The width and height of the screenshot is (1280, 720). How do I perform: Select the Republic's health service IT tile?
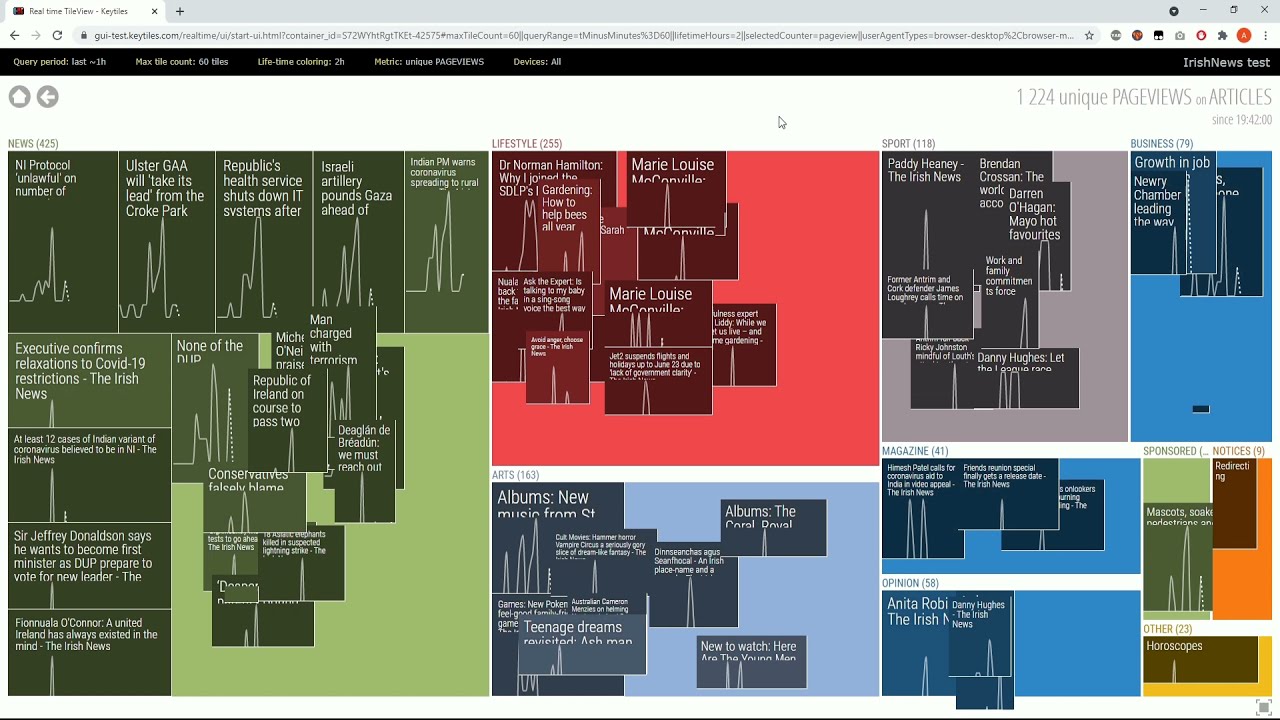[263, 242]
